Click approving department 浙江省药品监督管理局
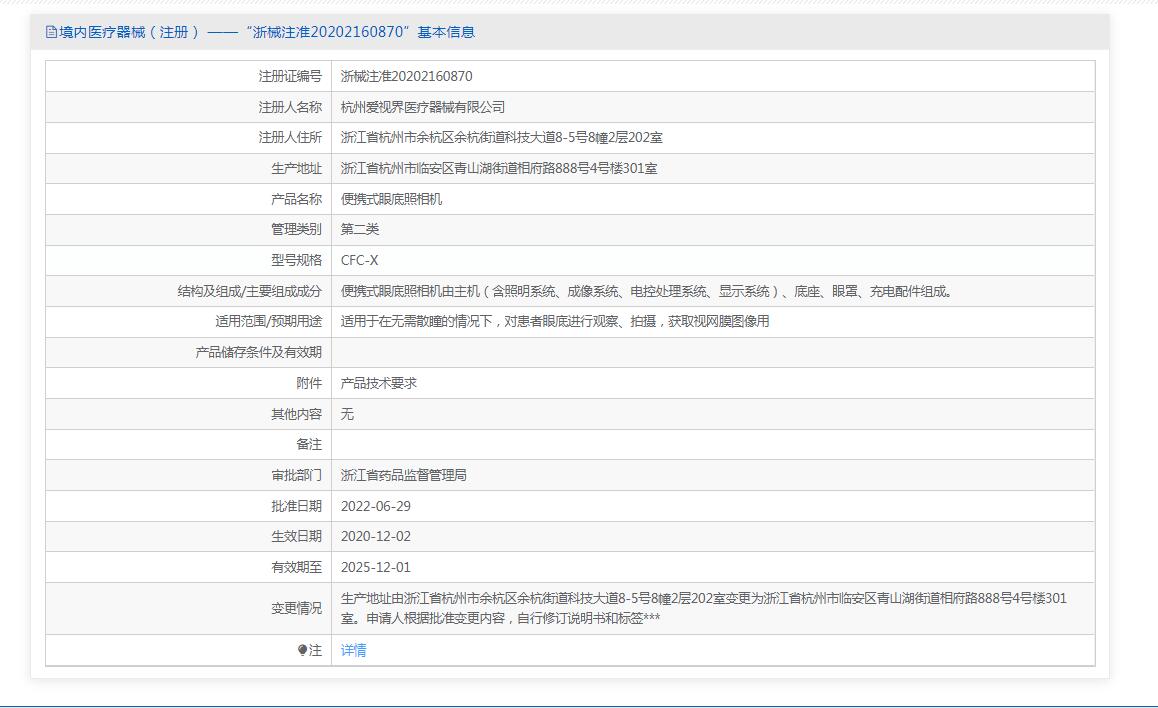 point(403,475)
